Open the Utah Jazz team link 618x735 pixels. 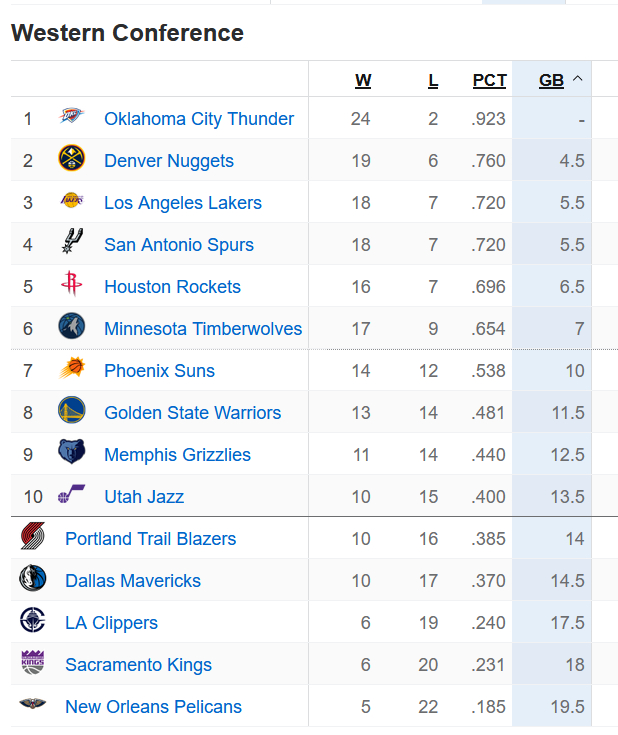pyautogui.click(x=144, y=497)
